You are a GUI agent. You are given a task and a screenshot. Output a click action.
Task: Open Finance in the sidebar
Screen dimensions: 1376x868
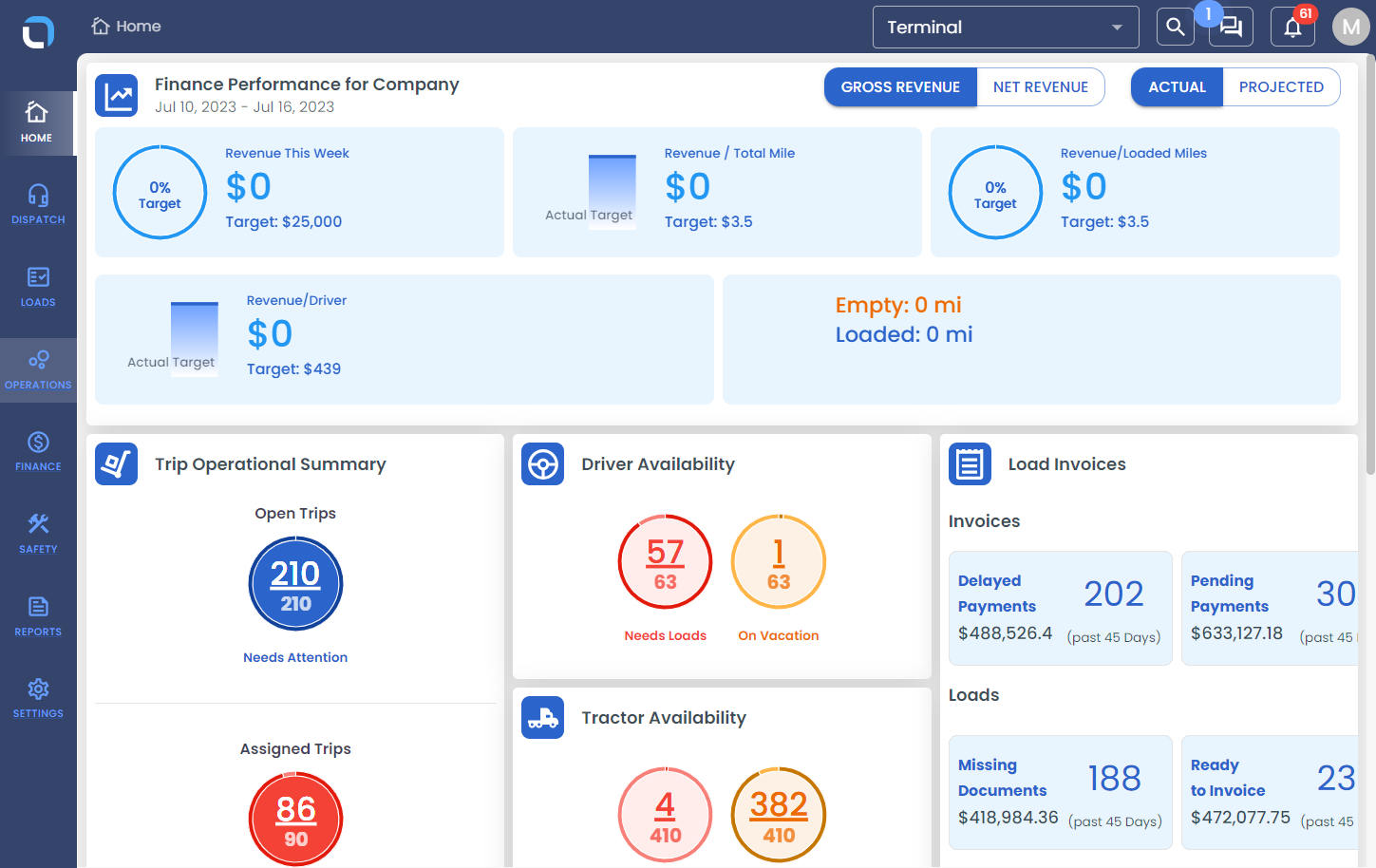click(38, 452)
